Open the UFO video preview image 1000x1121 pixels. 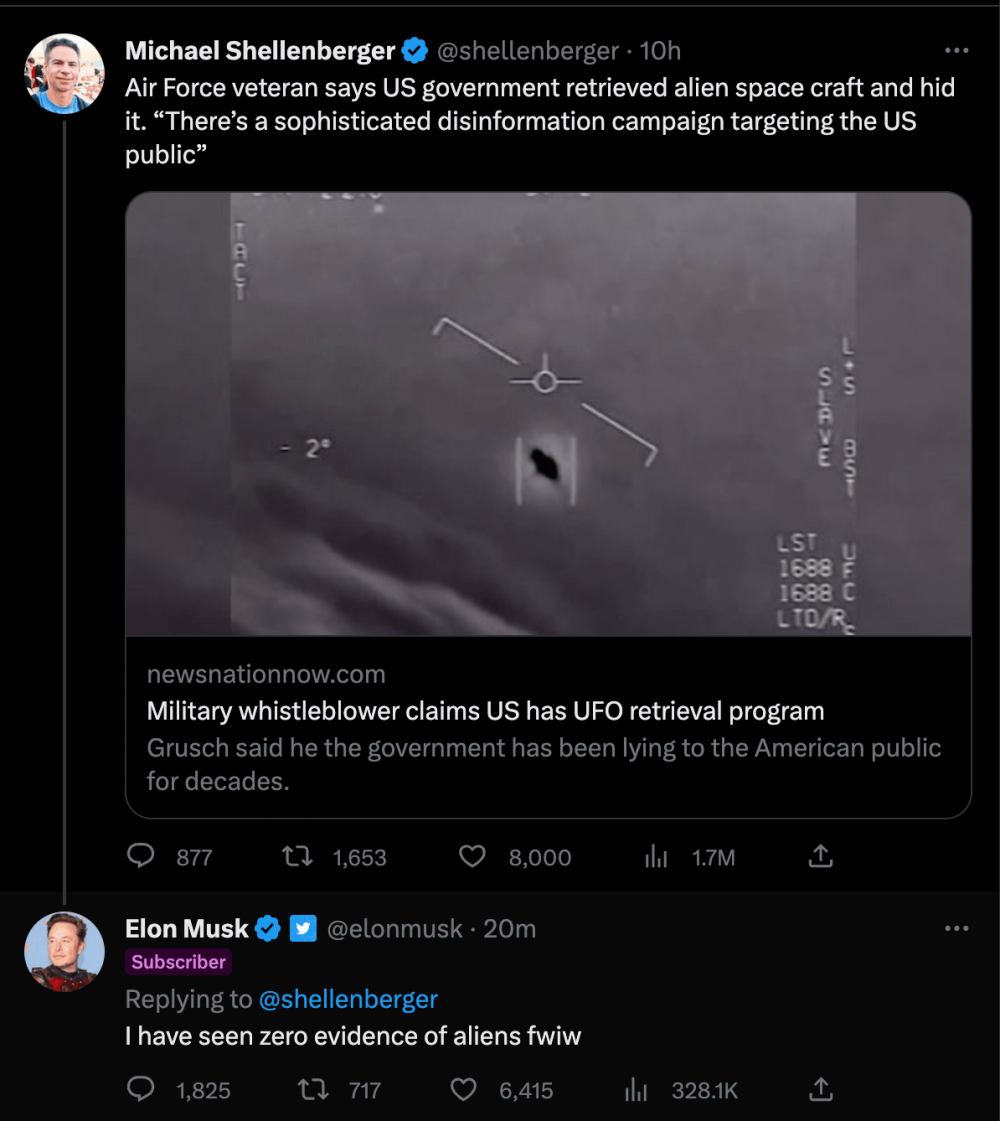(548, 414)
